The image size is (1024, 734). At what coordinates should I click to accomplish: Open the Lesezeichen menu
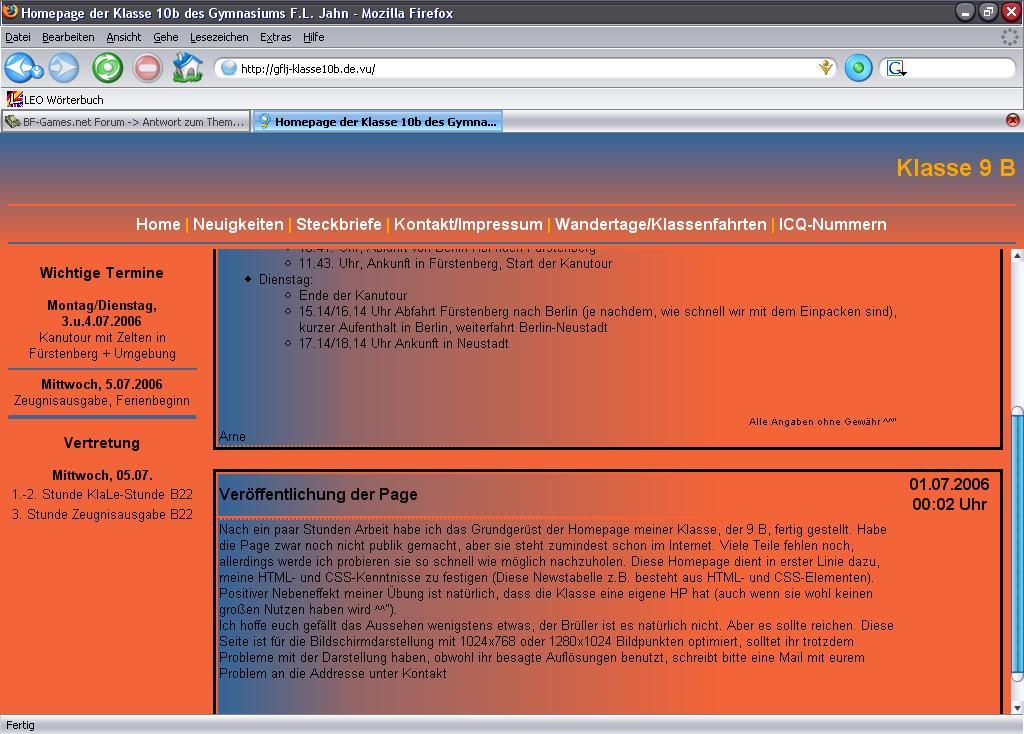[219, 37]
